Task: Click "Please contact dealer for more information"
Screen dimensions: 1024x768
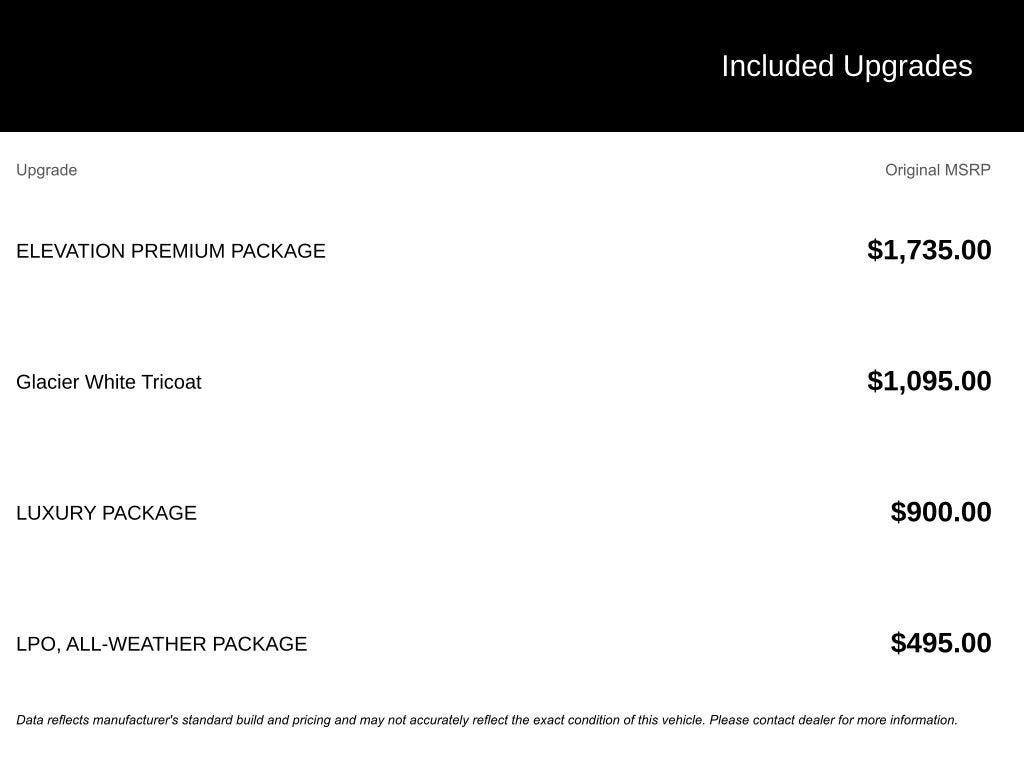Action: click(x=833, y=720)
